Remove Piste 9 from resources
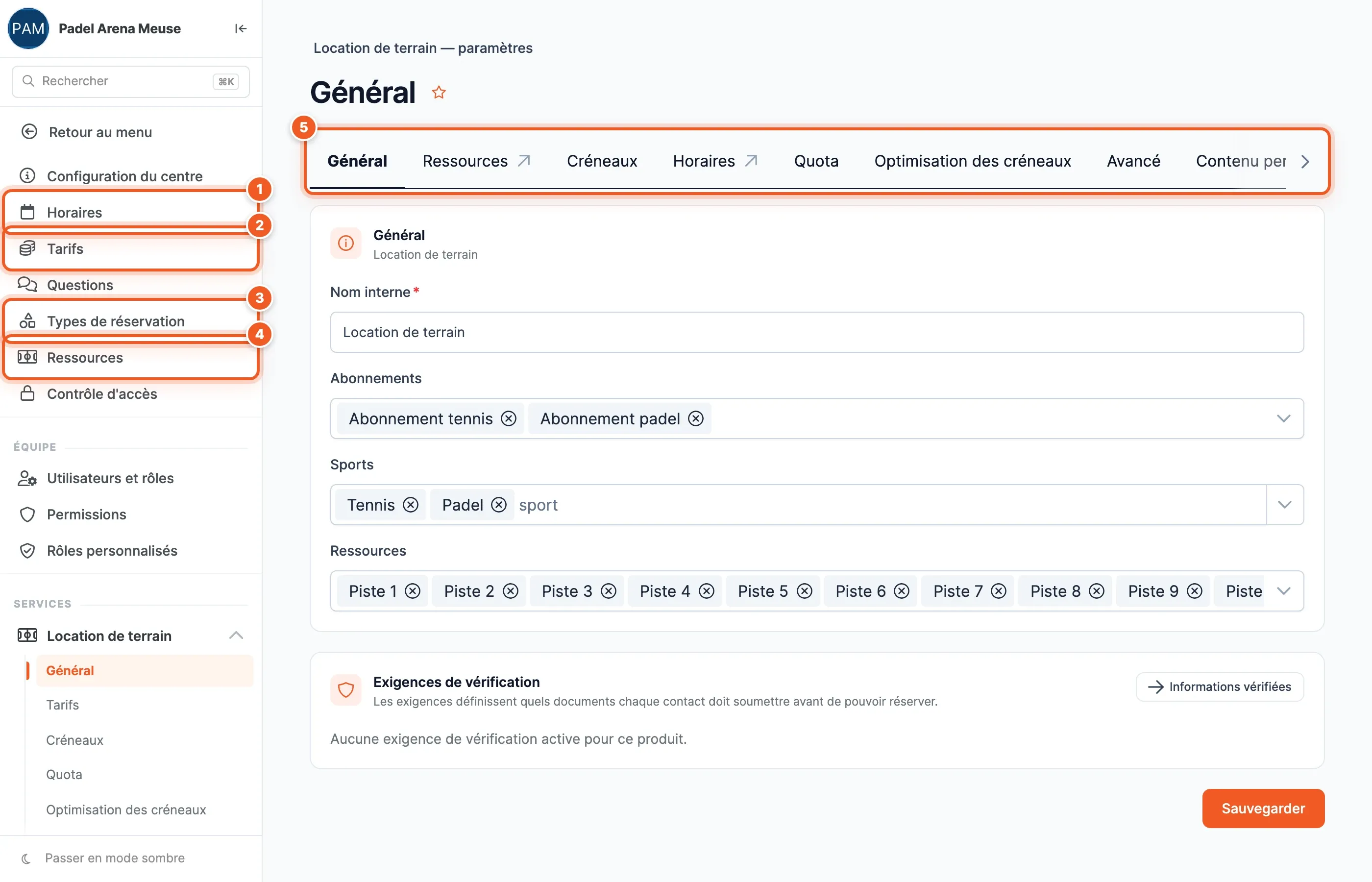 [x=1195, y=590]
